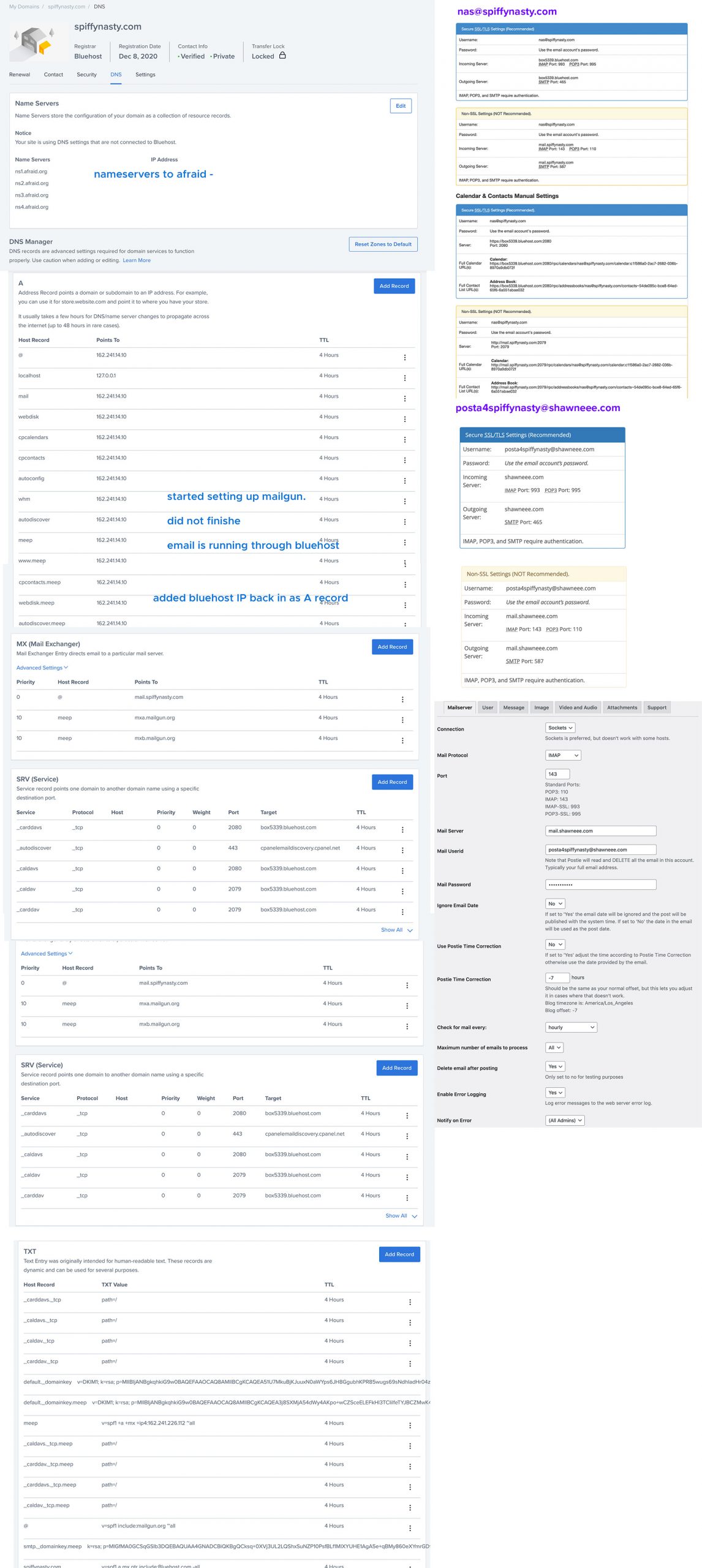Open the Connection dropdown set to Sockets
702x1568 pixels.
point(560,728)
